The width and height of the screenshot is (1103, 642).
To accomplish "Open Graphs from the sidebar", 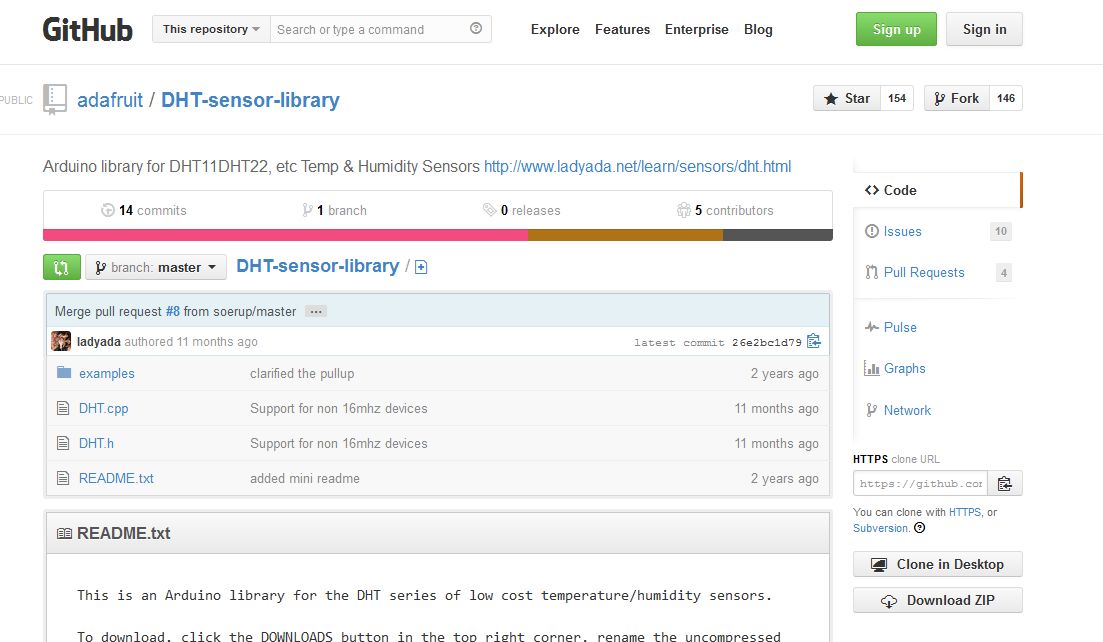I will click(x=903, y=368).
